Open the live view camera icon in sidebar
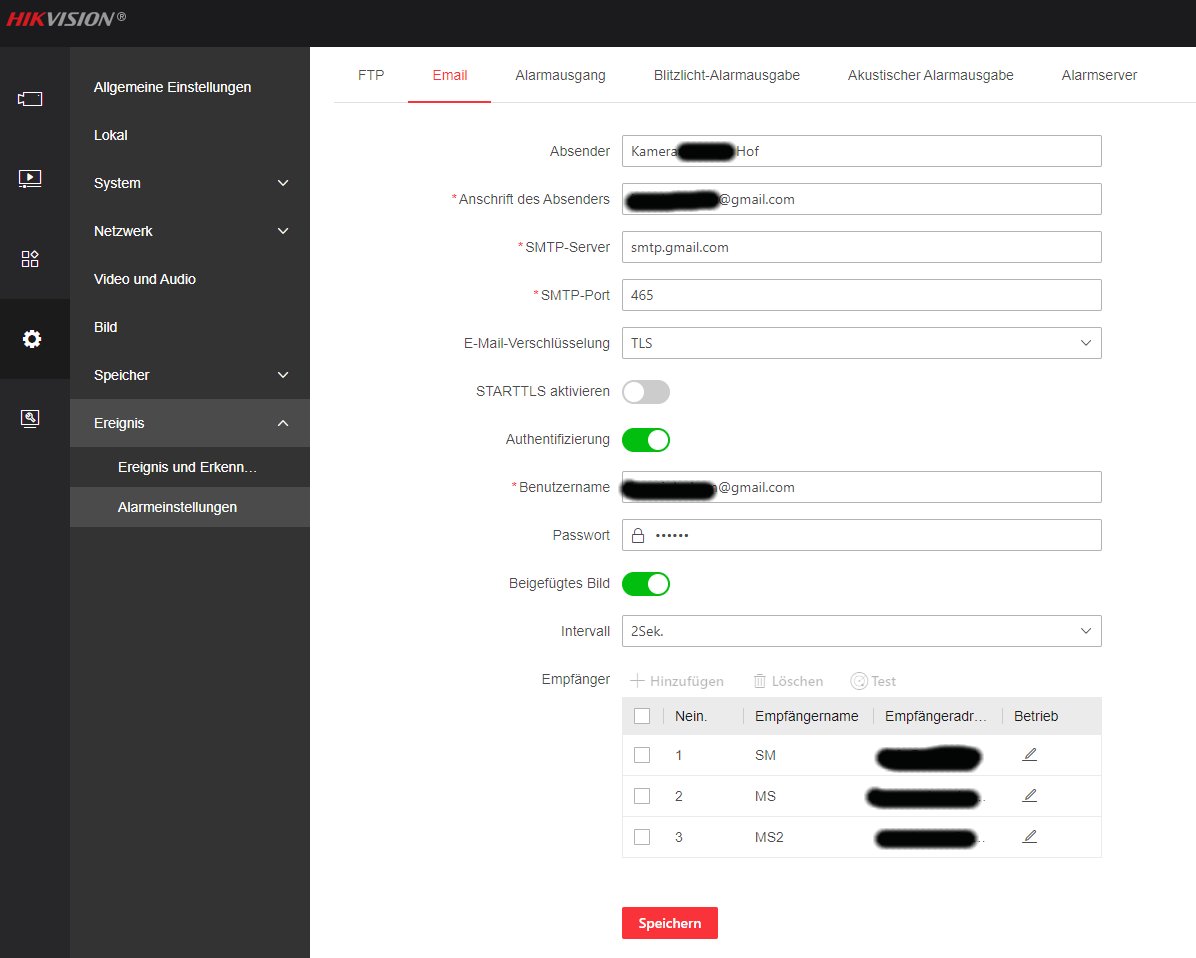This screenshot has height=958, width=1196. pyautogui.click(x=30, y=98)
